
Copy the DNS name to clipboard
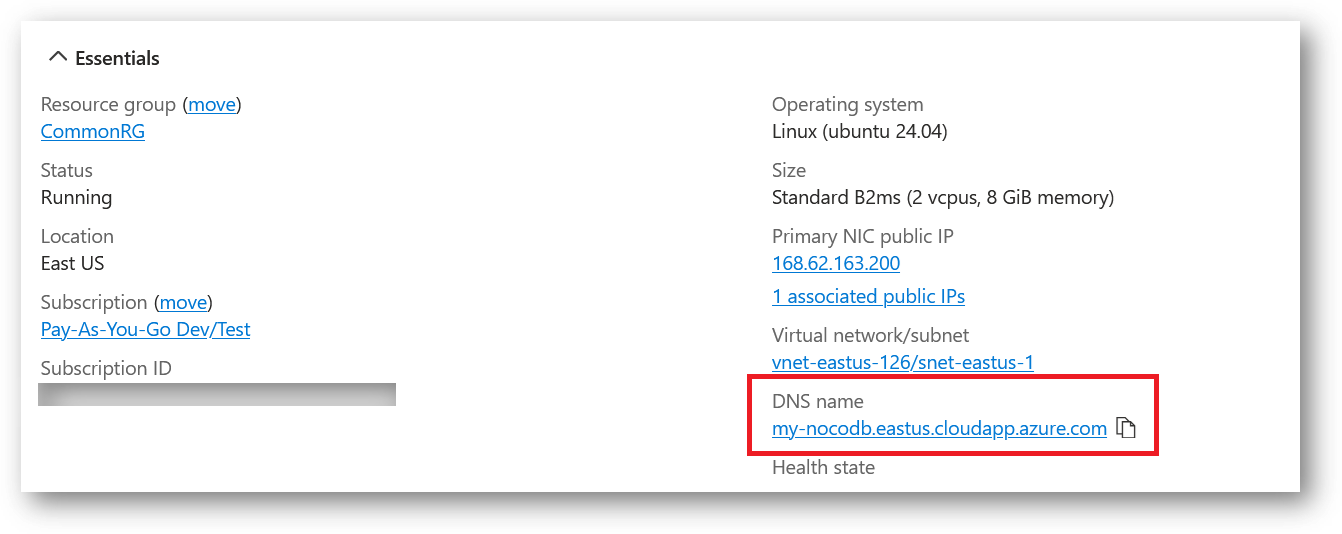click(1126, 428)
